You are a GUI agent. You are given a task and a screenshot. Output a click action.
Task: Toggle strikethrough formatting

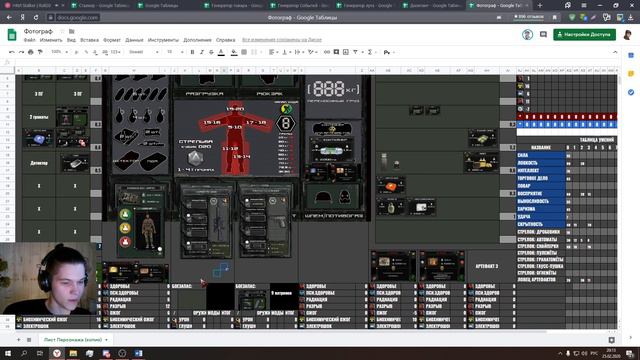pos(211,52)
